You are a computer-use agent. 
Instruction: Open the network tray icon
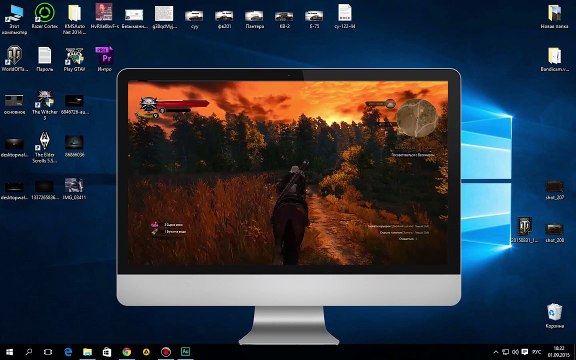pos(506,352)
